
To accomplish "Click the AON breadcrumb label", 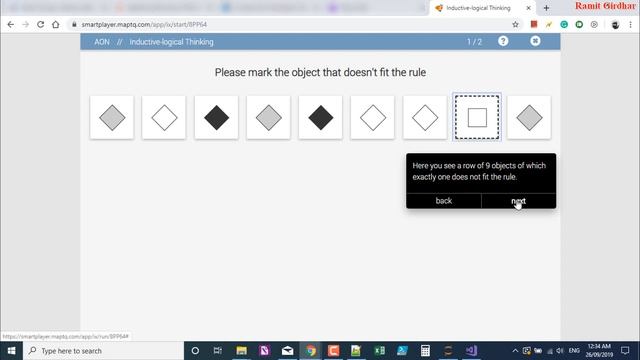I will coord(102,42).
